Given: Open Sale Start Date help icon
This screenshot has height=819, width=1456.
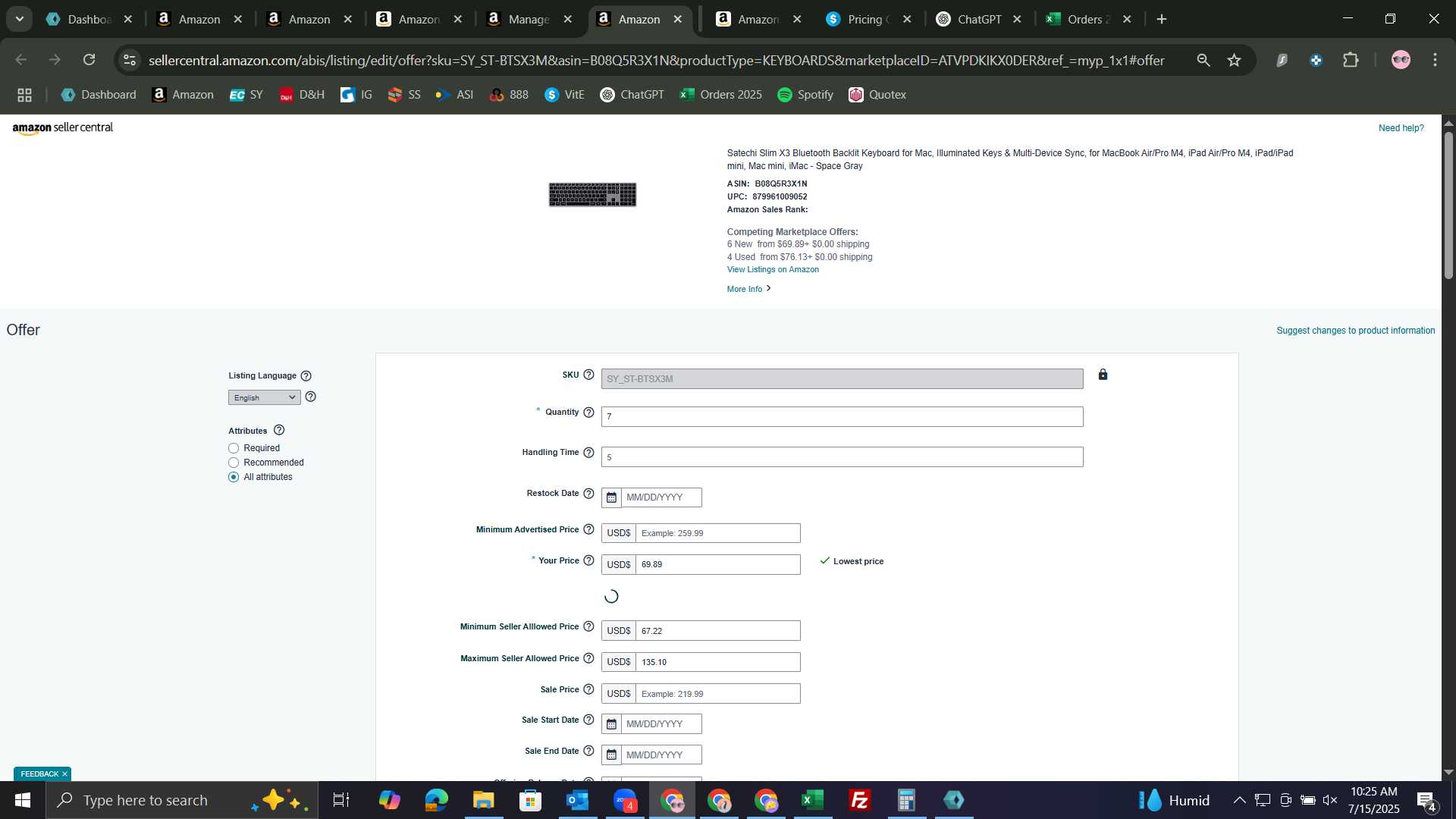Looking at the screenshot, I should 588,720.
